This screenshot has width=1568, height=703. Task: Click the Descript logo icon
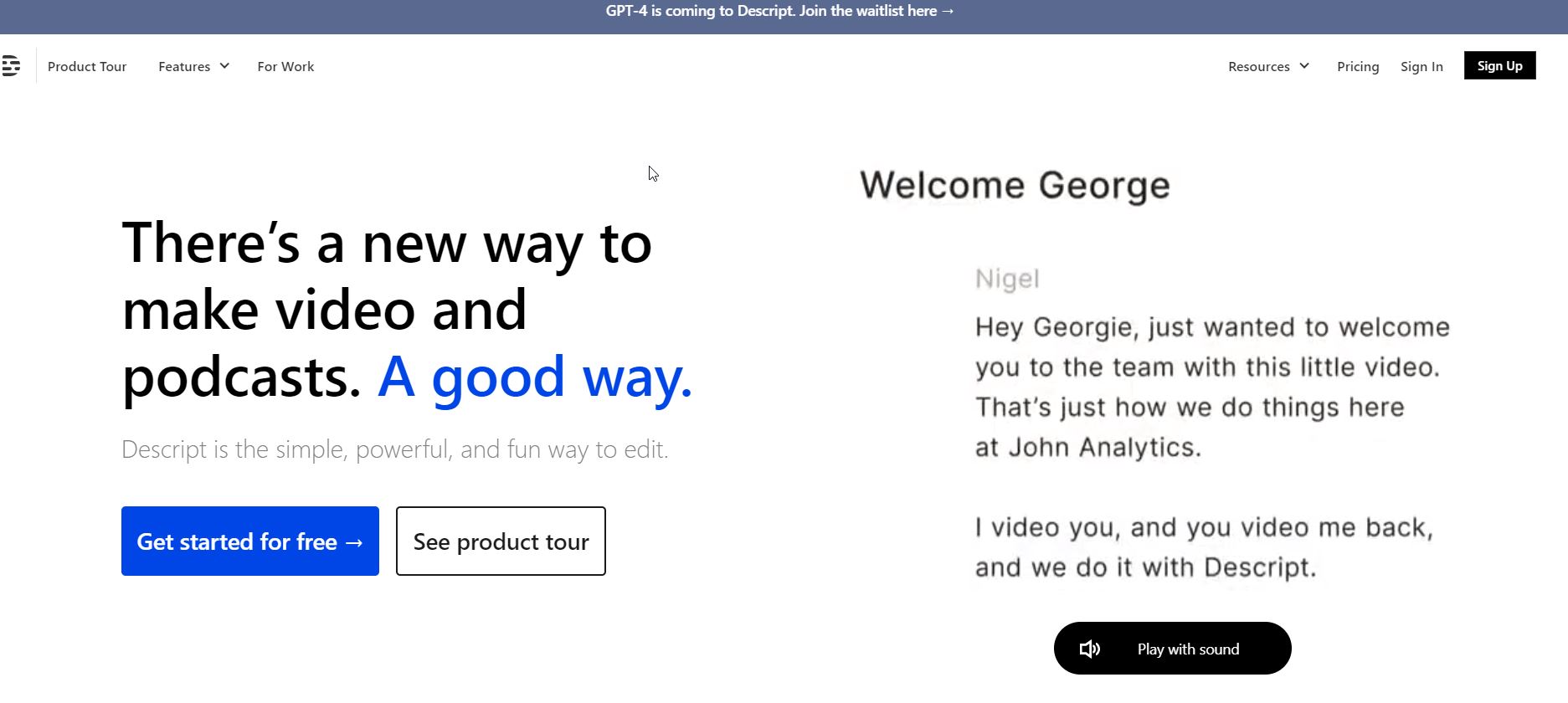[11, 65]
